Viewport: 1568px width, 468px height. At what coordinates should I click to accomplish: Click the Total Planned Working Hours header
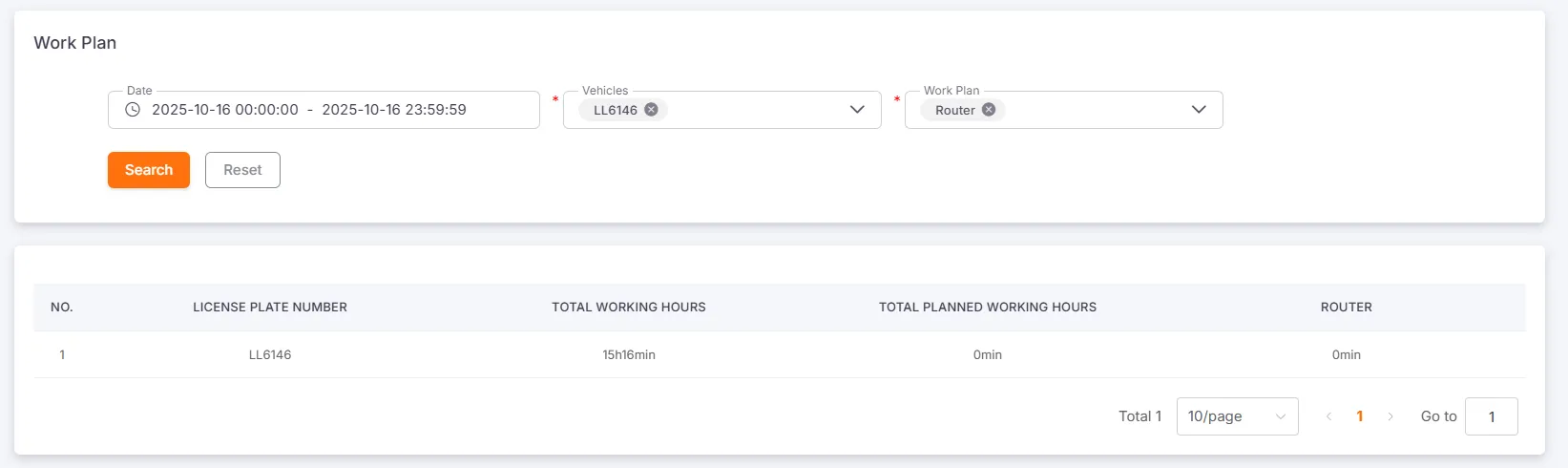[x=988, y=308]
